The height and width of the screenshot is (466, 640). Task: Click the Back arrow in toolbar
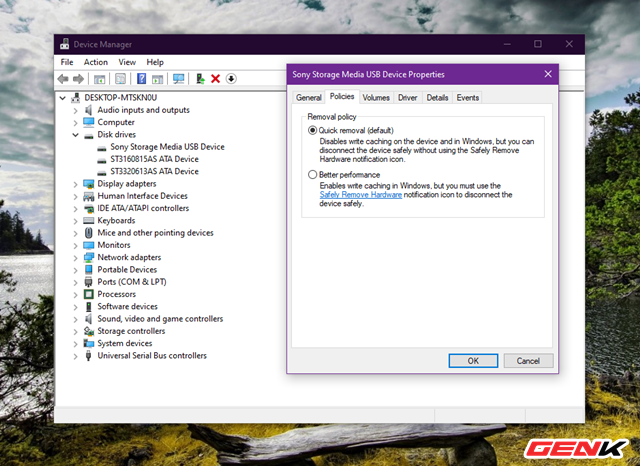click(x=64, y=78)
